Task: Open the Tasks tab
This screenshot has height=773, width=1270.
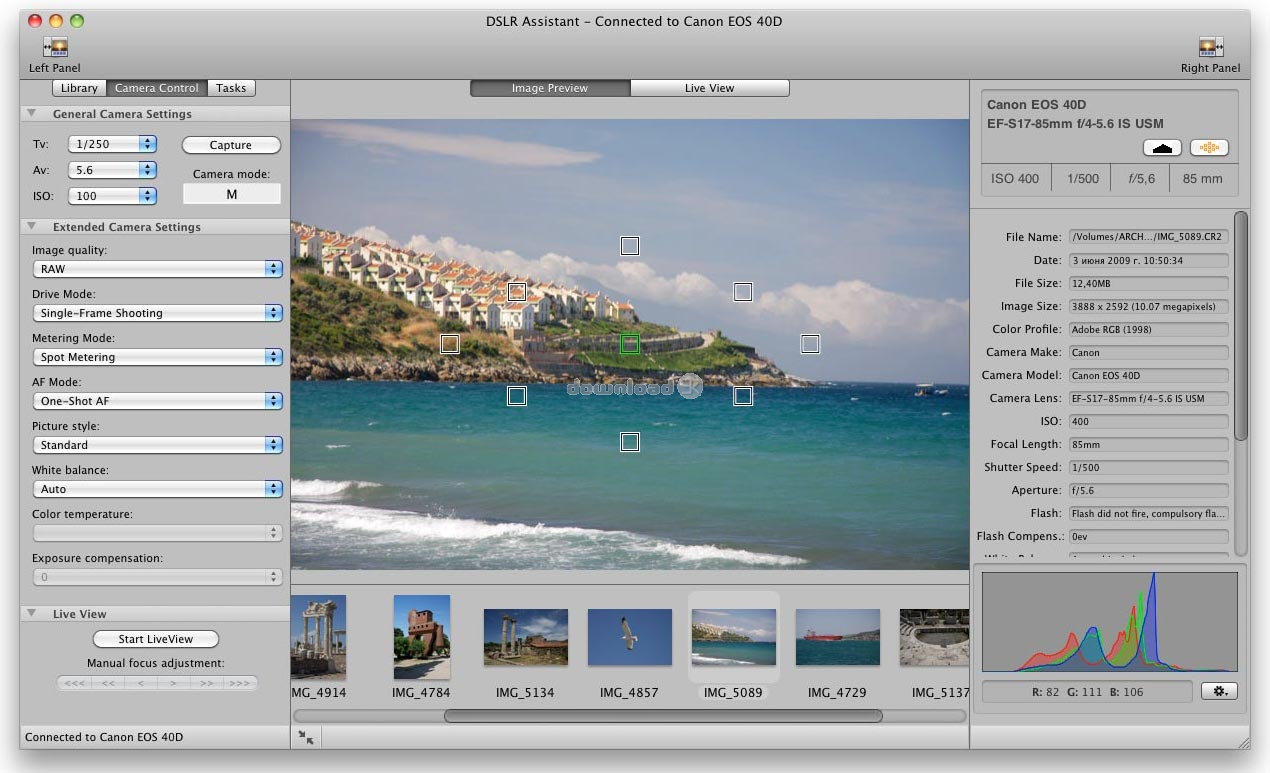Action: tap(231, 88)
